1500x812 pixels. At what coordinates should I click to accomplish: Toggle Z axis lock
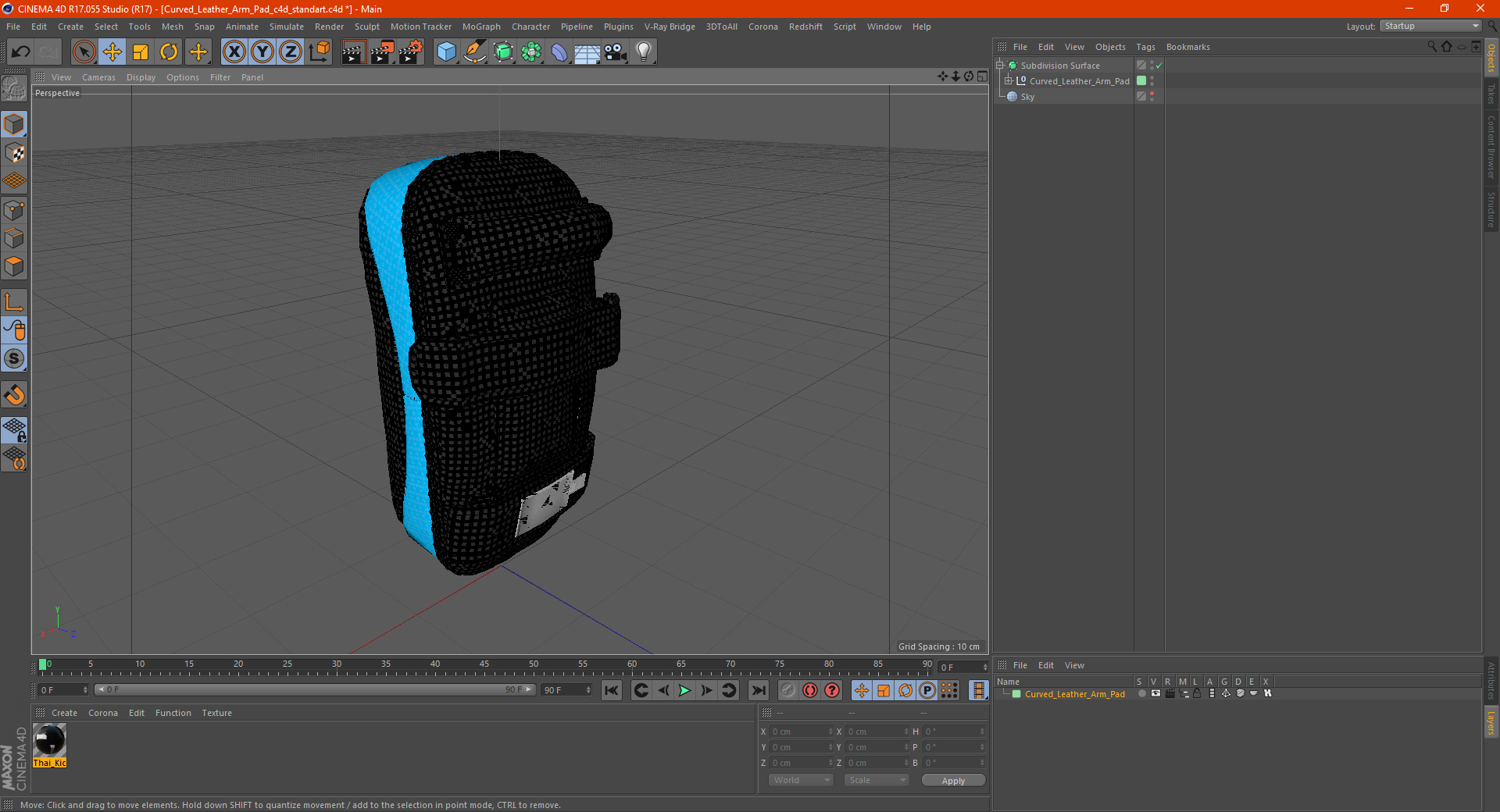[291, 52]
